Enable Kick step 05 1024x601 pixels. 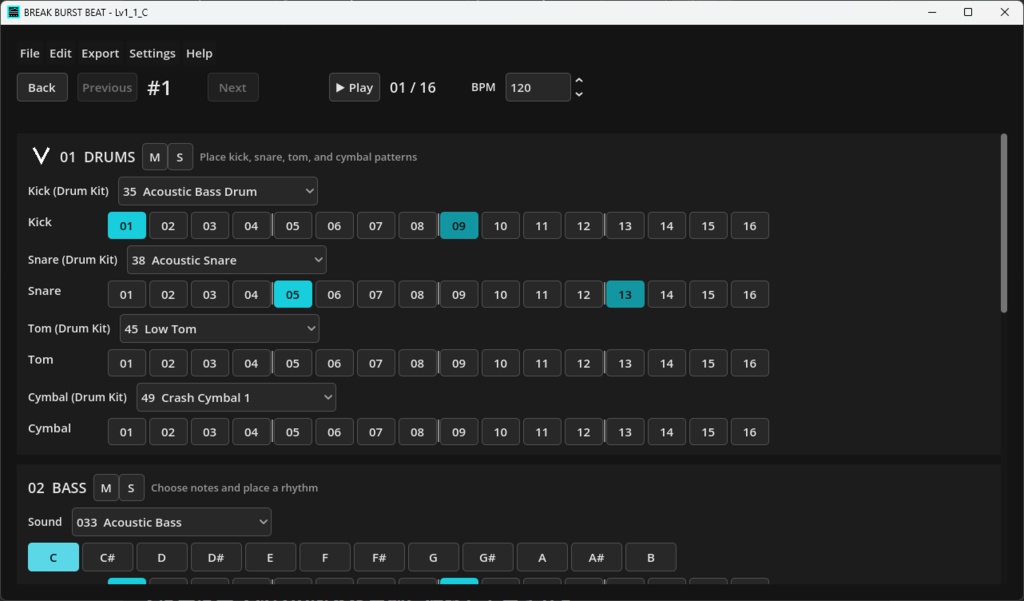tap(293, 226)
